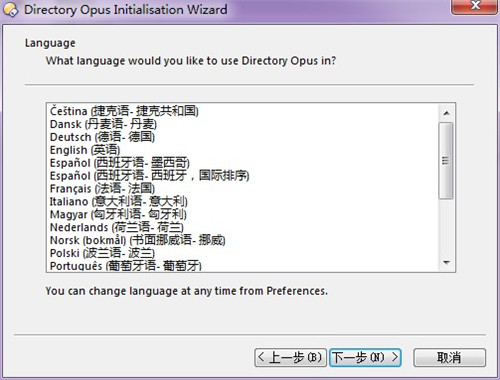Close the Initialisation Wizard window
This screenshot has height=380, width=500.
click(x=475, y=6)
